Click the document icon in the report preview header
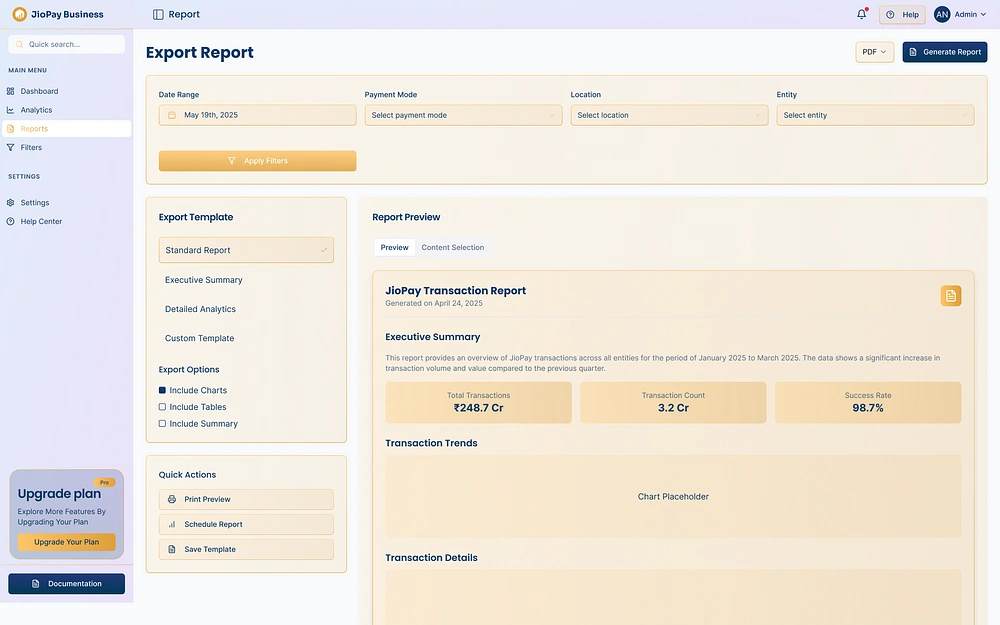 tap(950, 295)
